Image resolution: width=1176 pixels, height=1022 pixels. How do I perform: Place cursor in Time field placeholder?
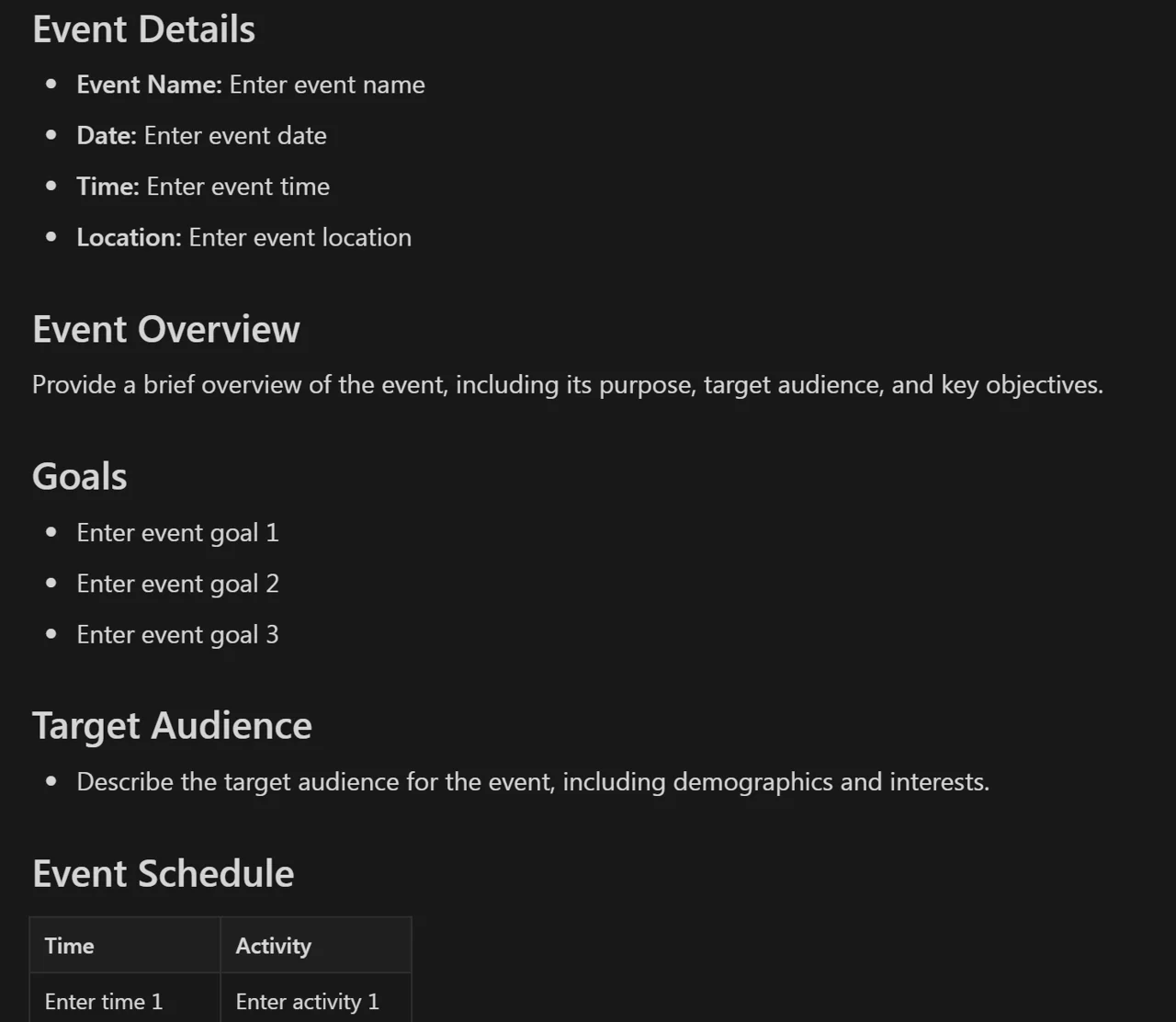[x=238, y=187]
